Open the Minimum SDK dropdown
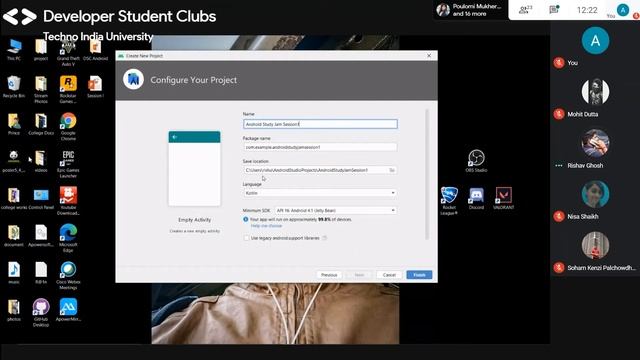Screen dimensions: 640x360 click(x=336, y=210)
